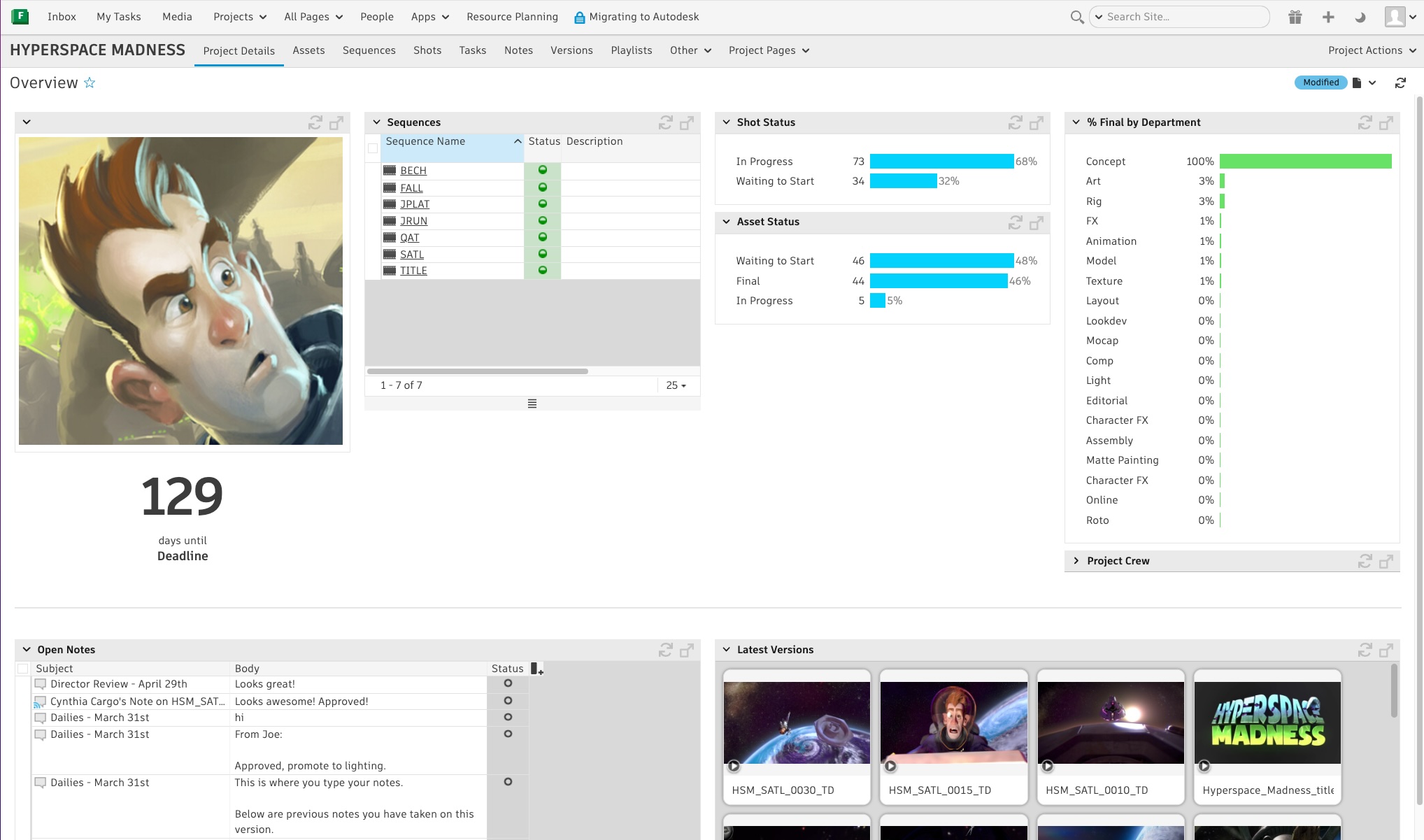Pop out the Asset Status widget
Viewport: 1424px width, 840px height.
(1037, 222)
